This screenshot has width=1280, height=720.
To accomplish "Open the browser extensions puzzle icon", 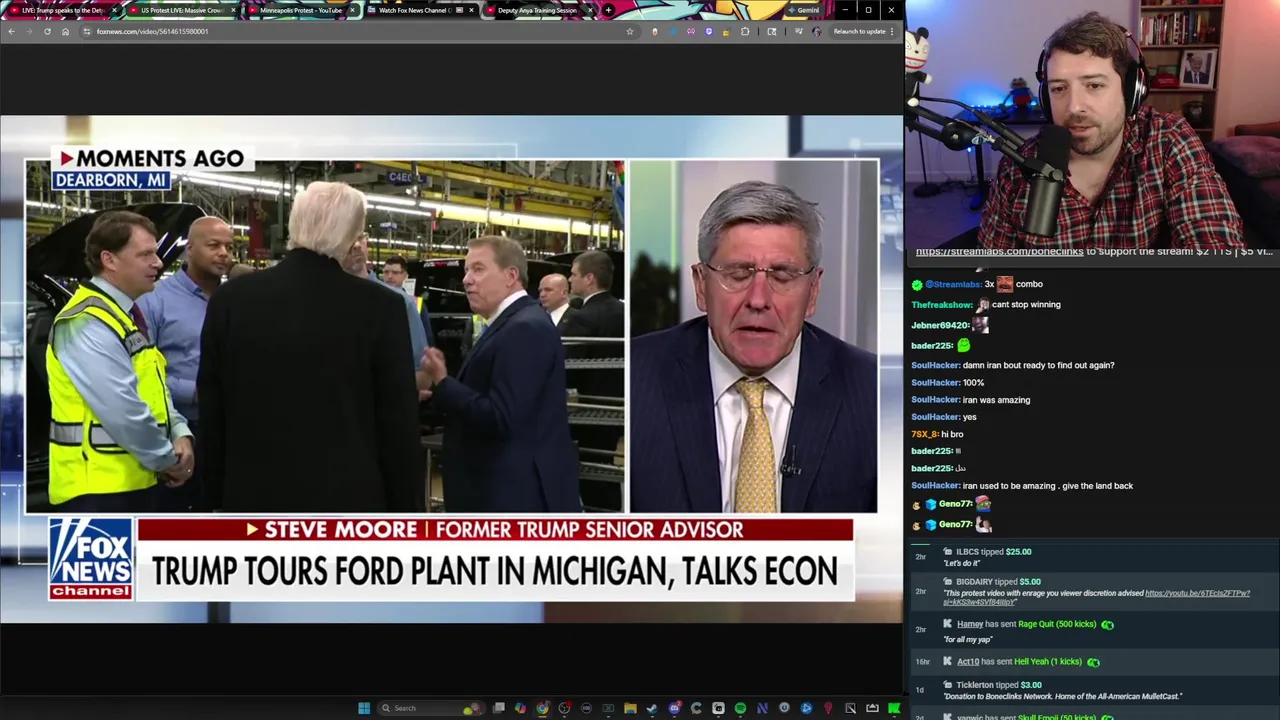I will [x=745, y=31].
